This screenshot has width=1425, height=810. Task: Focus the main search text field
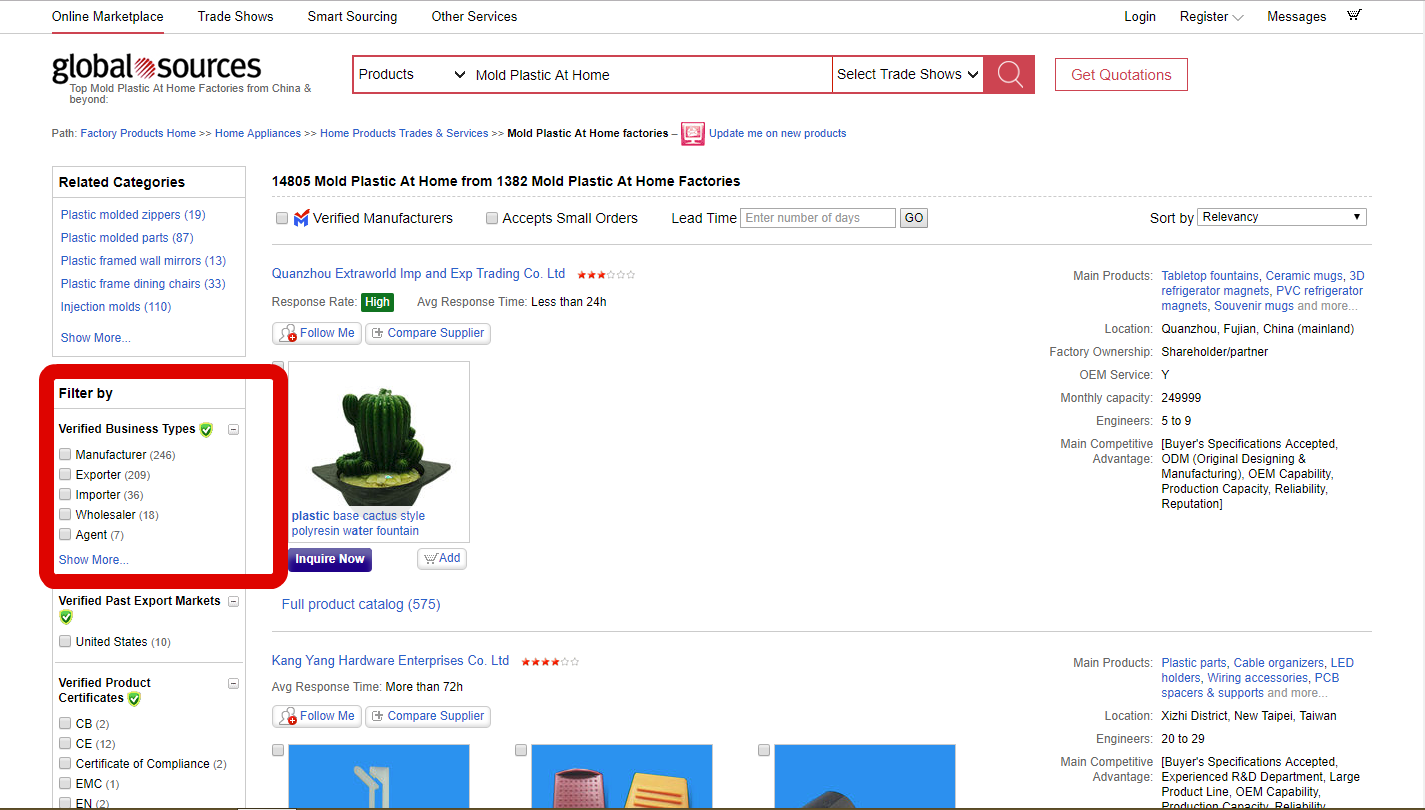click(650, 74)
